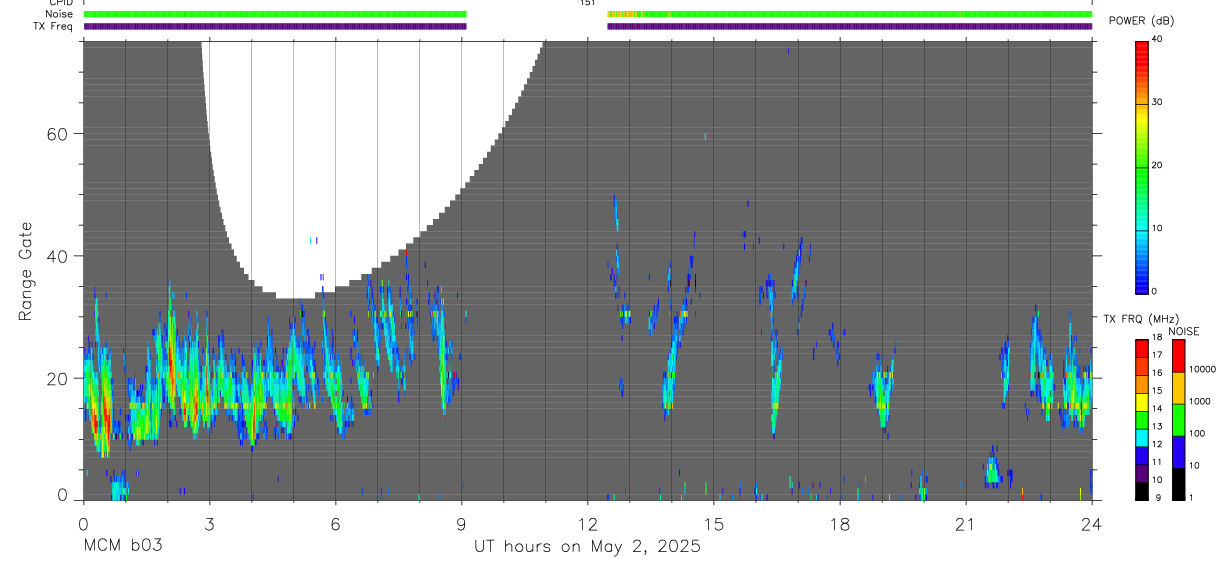This screenshot has height=567, width=1228.
Task: Click x-axis hour tick label '15'
Action: [x=713, y=524]
